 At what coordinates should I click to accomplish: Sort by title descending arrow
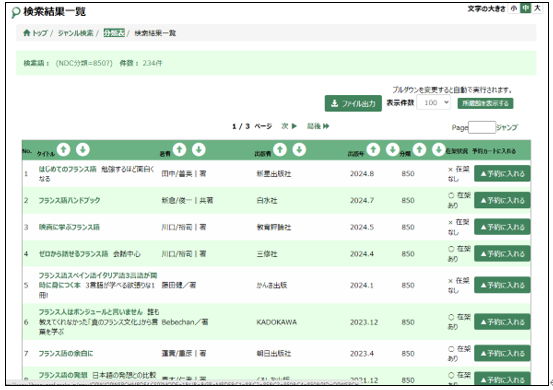83,150
